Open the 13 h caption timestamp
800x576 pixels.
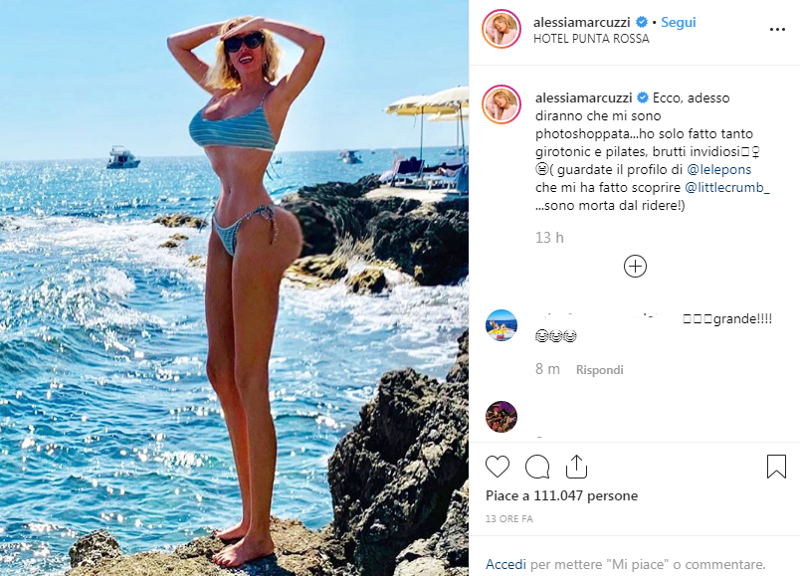pos(549,238)
